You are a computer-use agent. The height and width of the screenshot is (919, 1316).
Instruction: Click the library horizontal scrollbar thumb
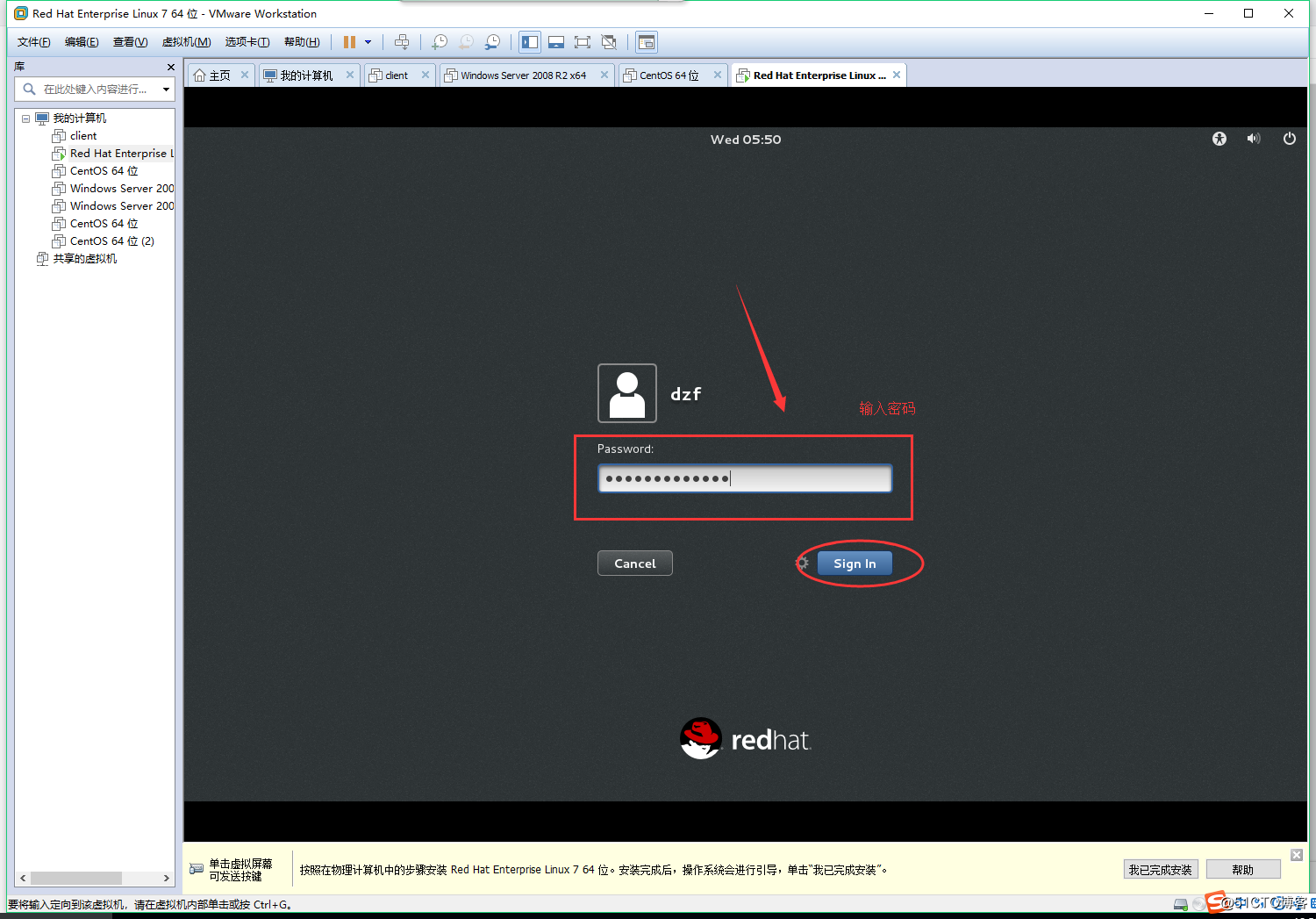click(76, 878)
